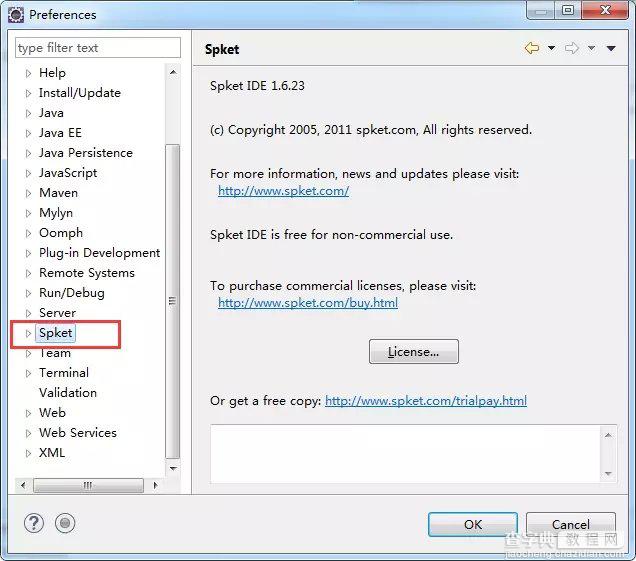Click license box scrollbar up arrow
This screenshot has width=636, height=561.
tap(608, 435)
